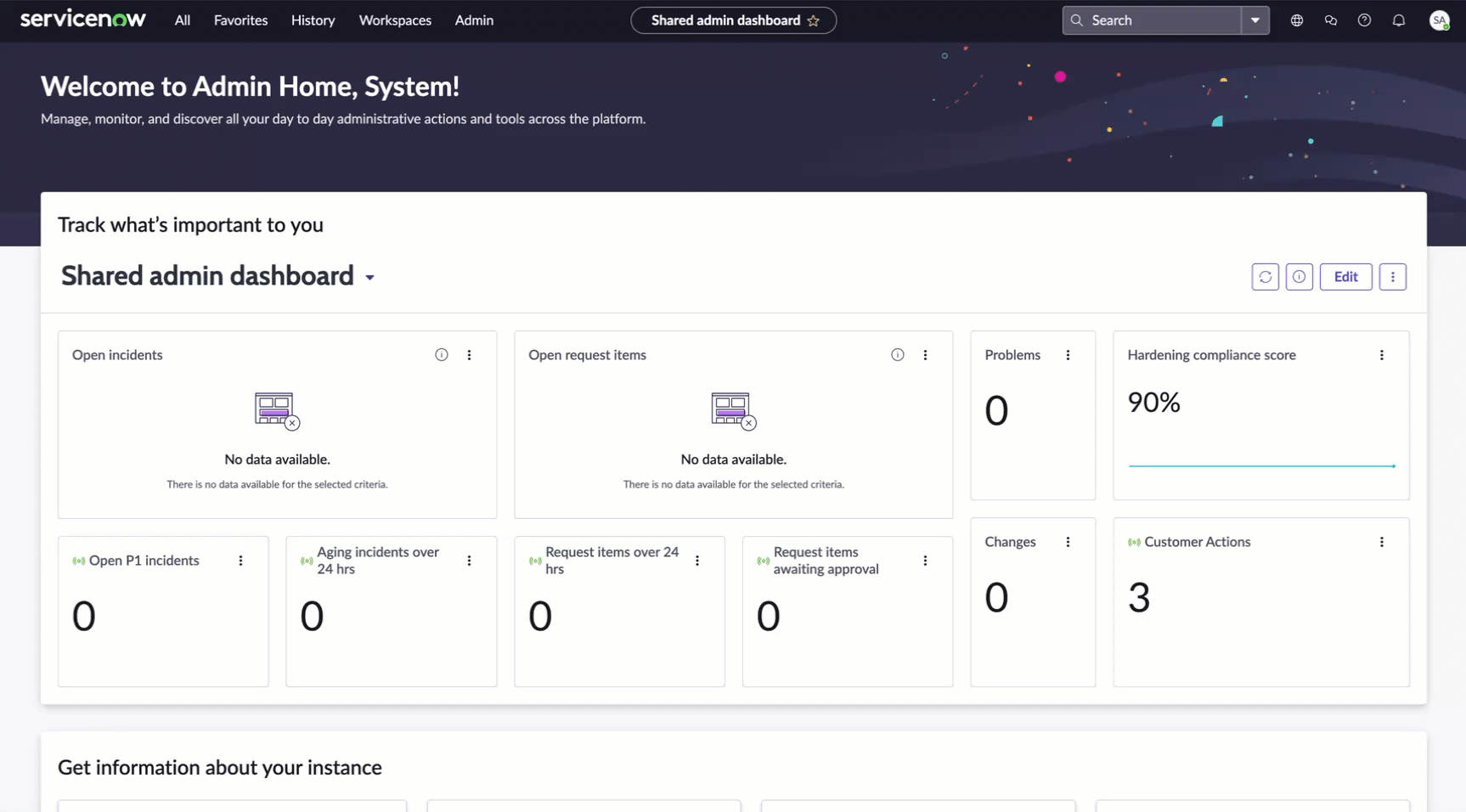The image size is (1466, 812).
Task: Click the Request items over 24 hrs live icon
Action: tap(535, 561)
